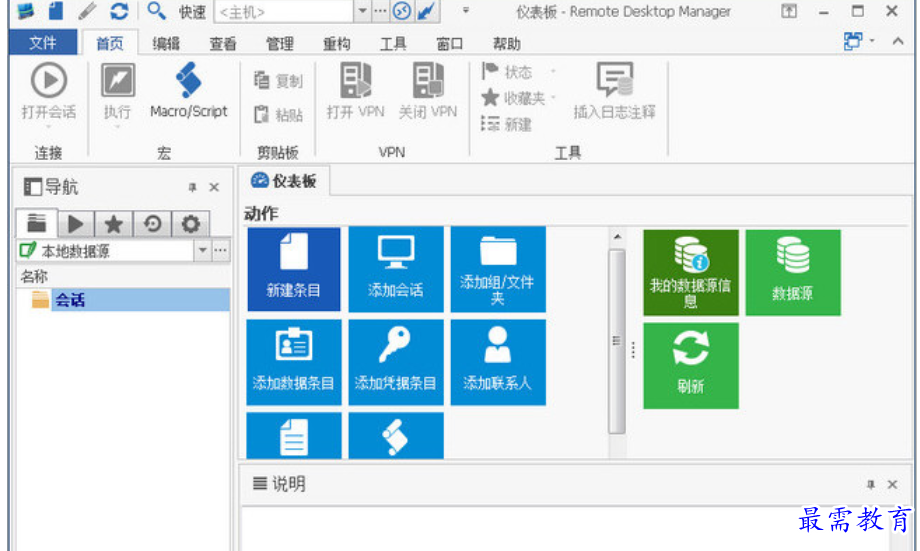Open the Help (帮助) ribbon tab
920x551 pixels.
507,43
